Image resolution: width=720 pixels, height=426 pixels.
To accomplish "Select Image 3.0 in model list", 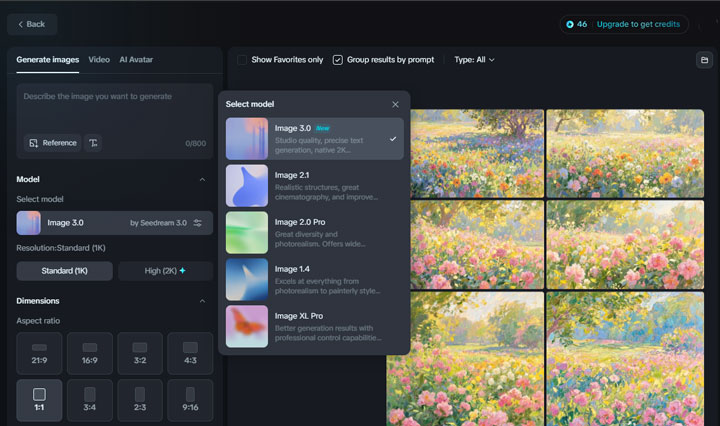I will coord(315,139).
